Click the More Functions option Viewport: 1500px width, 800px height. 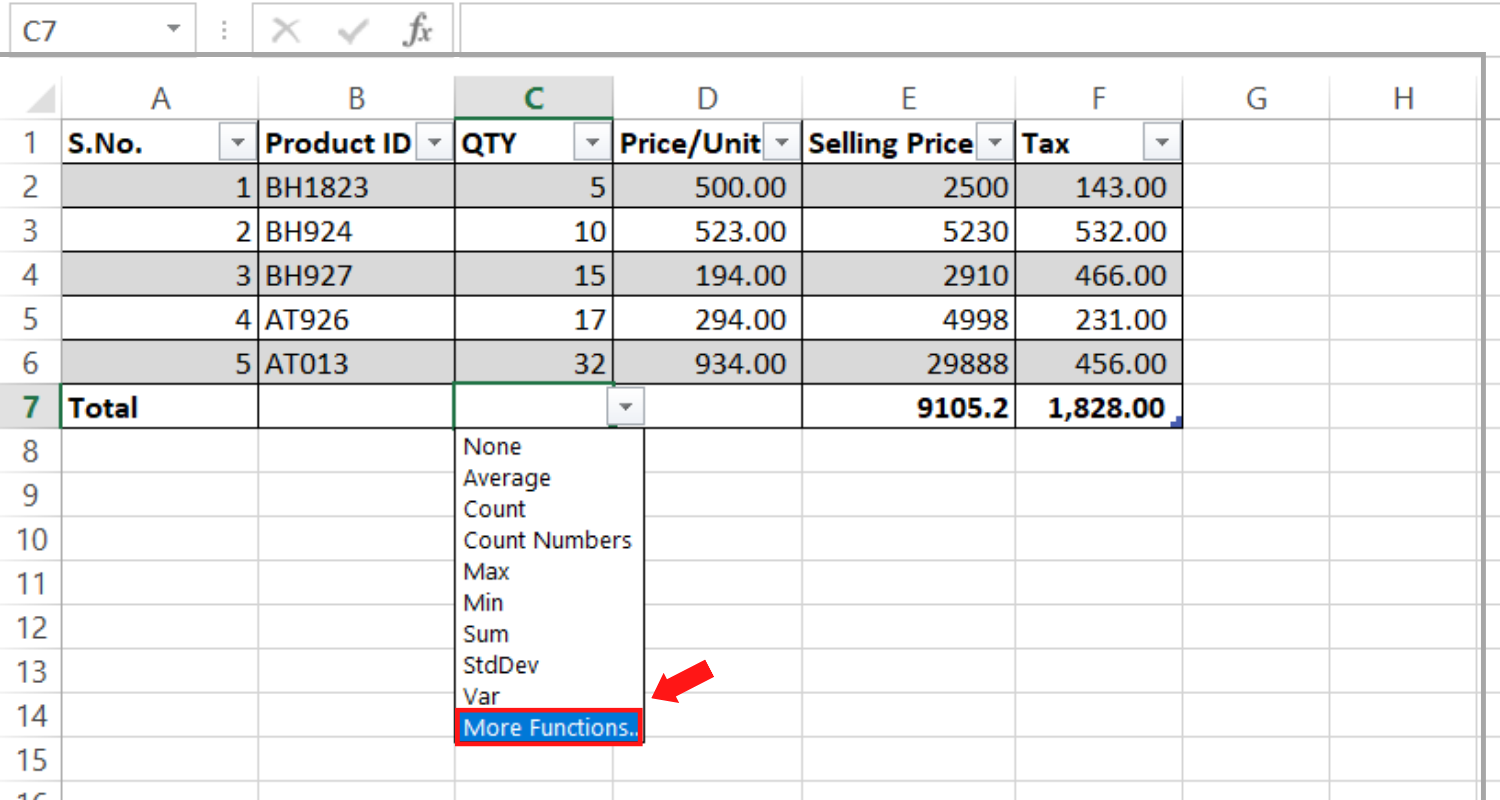(x=547, y=728)
